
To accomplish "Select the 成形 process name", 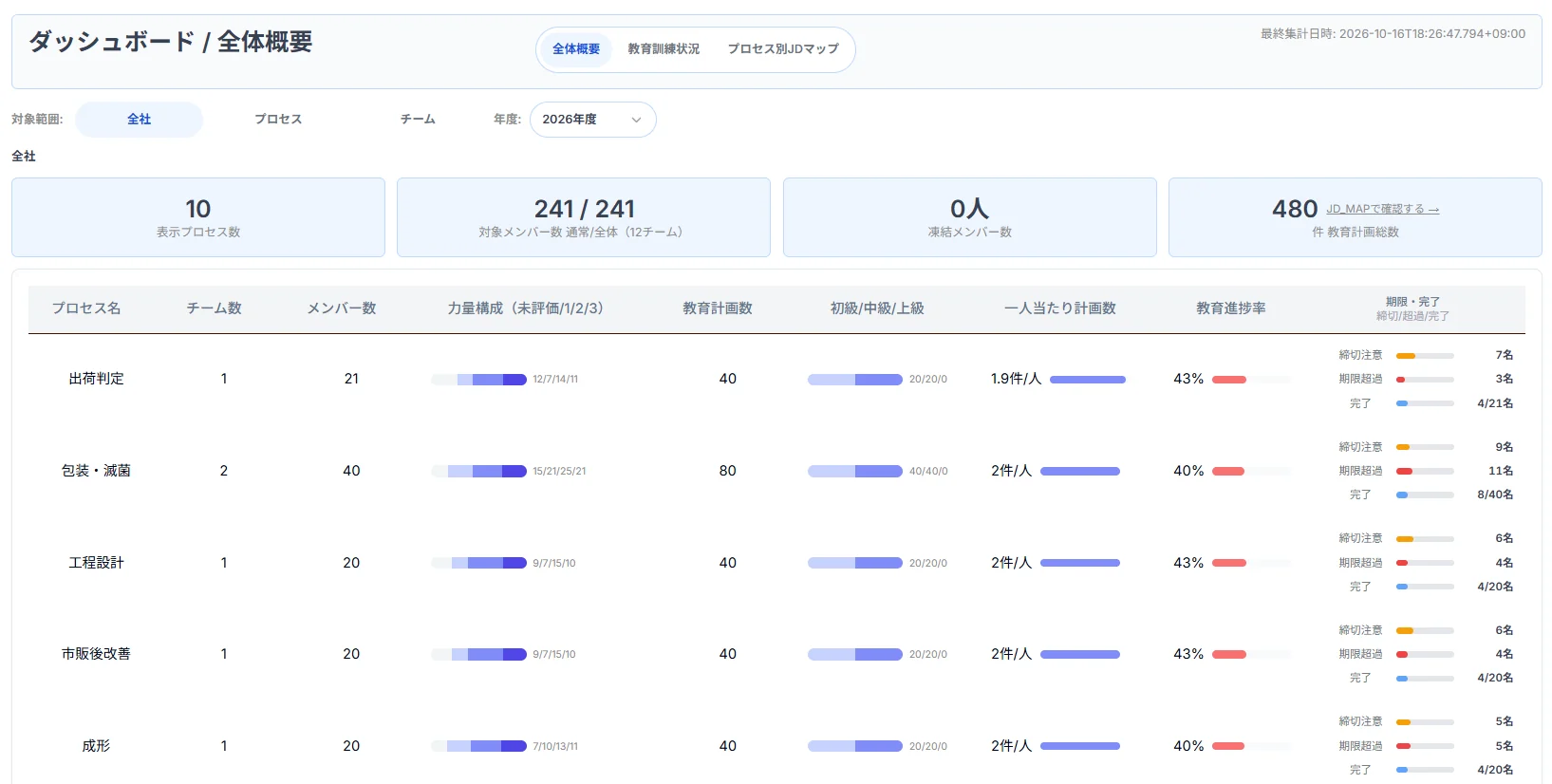I will click(96, 746).
